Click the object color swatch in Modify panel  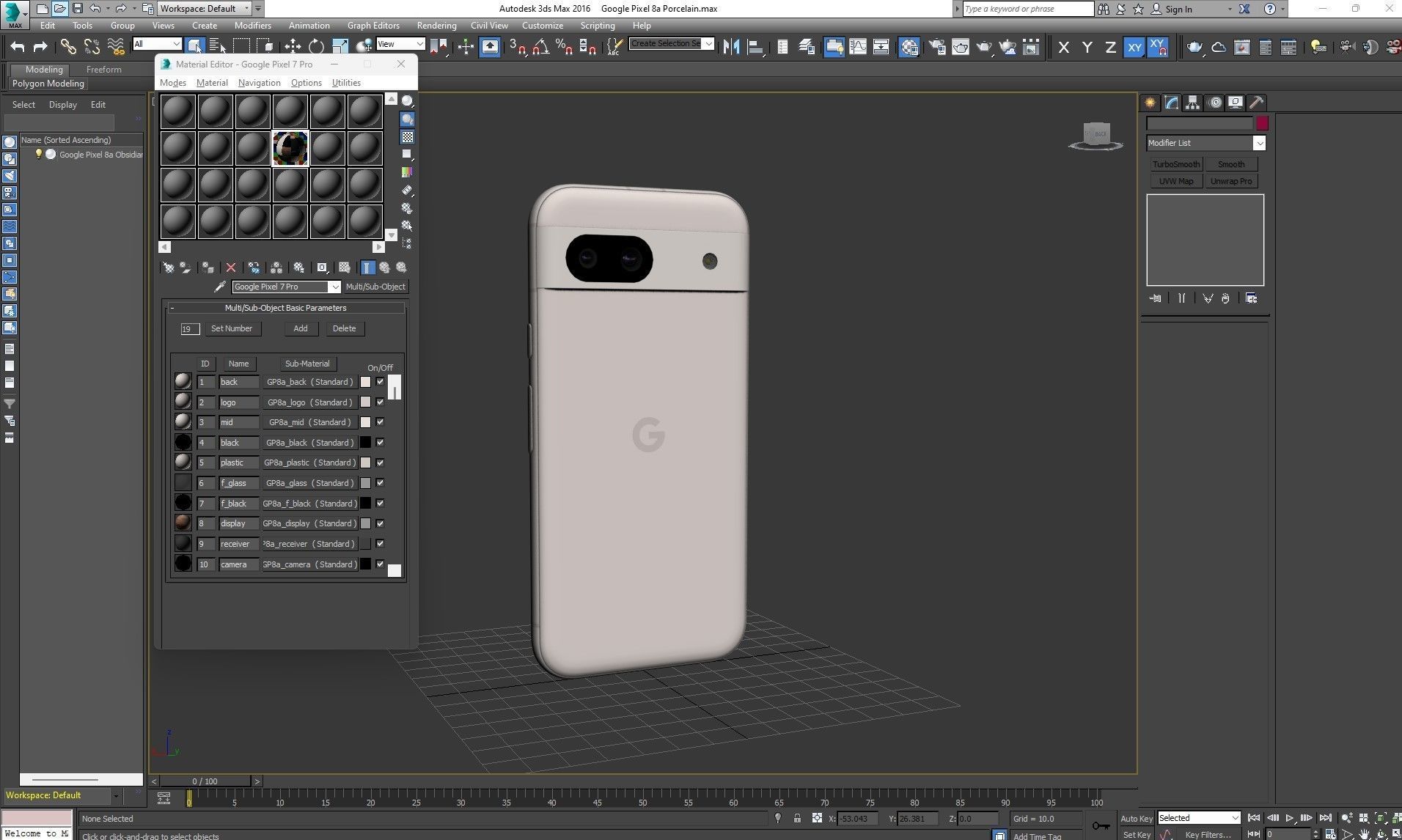pyautogui.click(x=1262, y=123)
